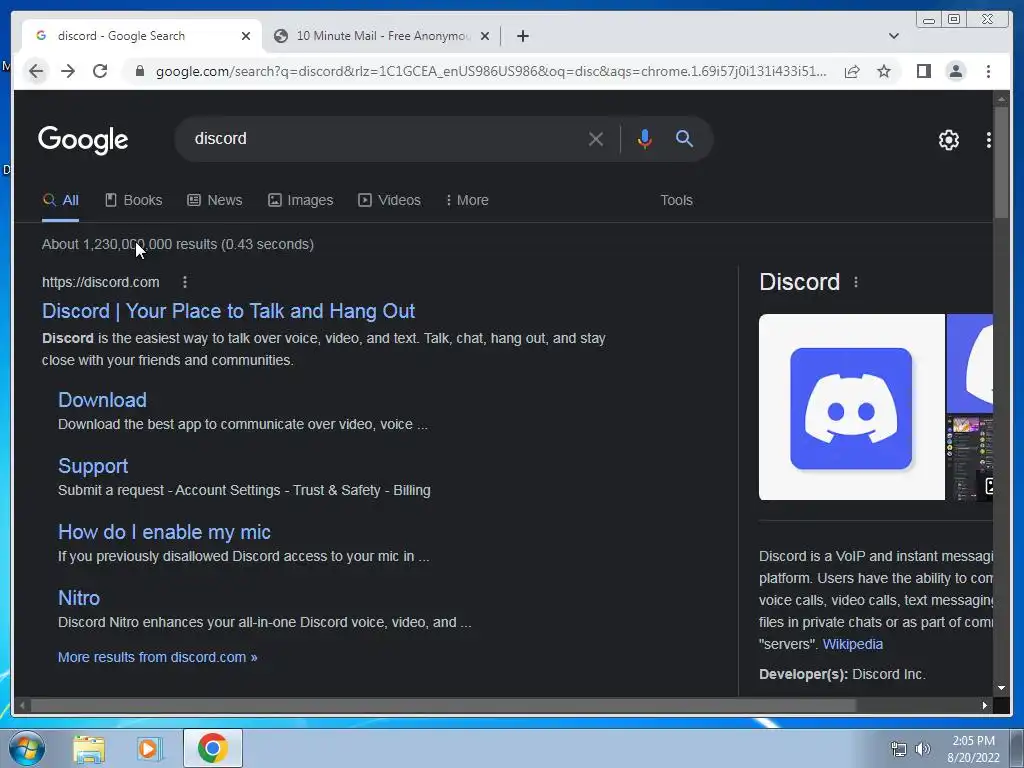The image size is (1024, 768).
Task: Open the Tools search options
Action: [x=676, y=200]
